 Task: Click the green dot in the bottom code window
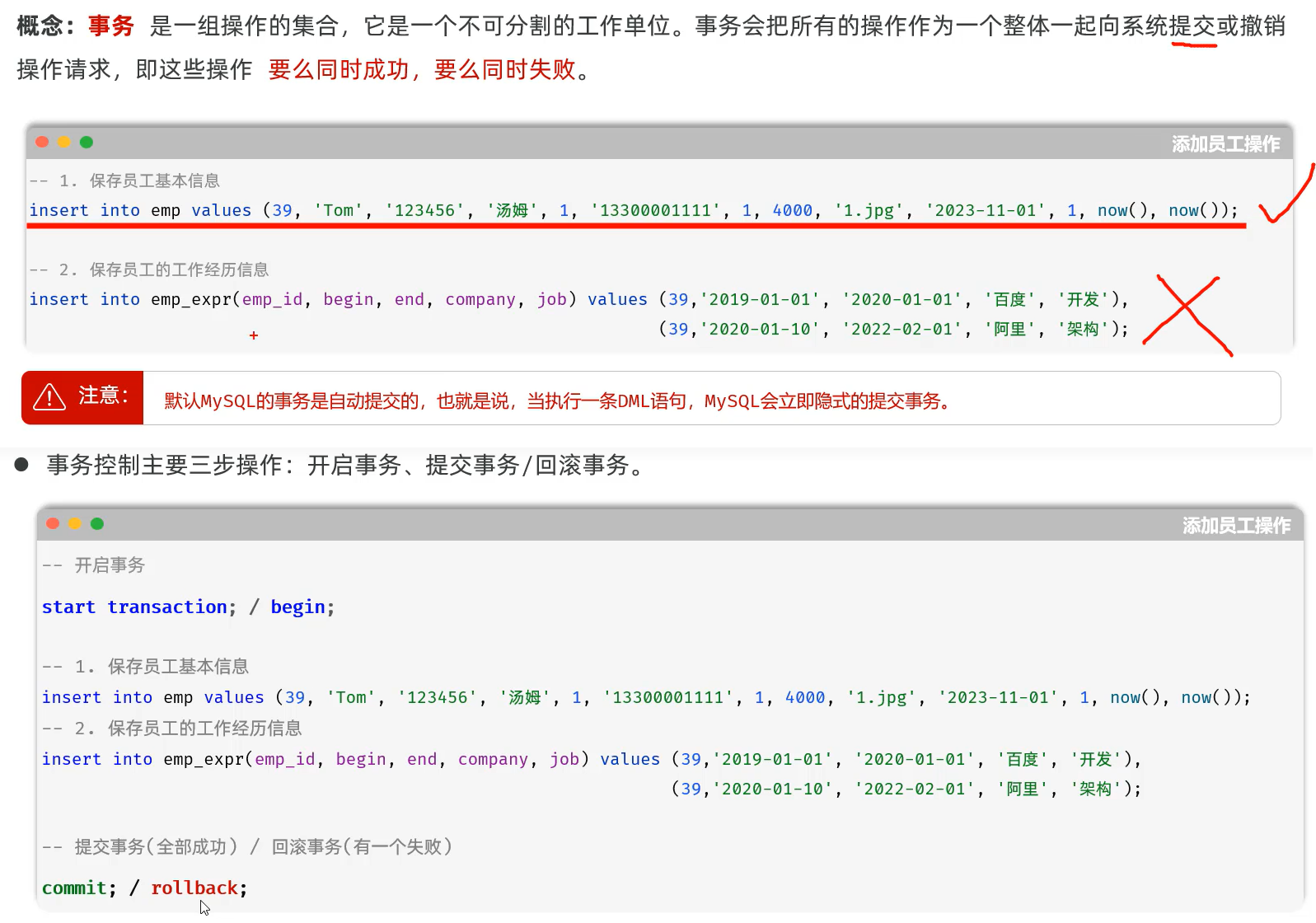coord(97,523)
